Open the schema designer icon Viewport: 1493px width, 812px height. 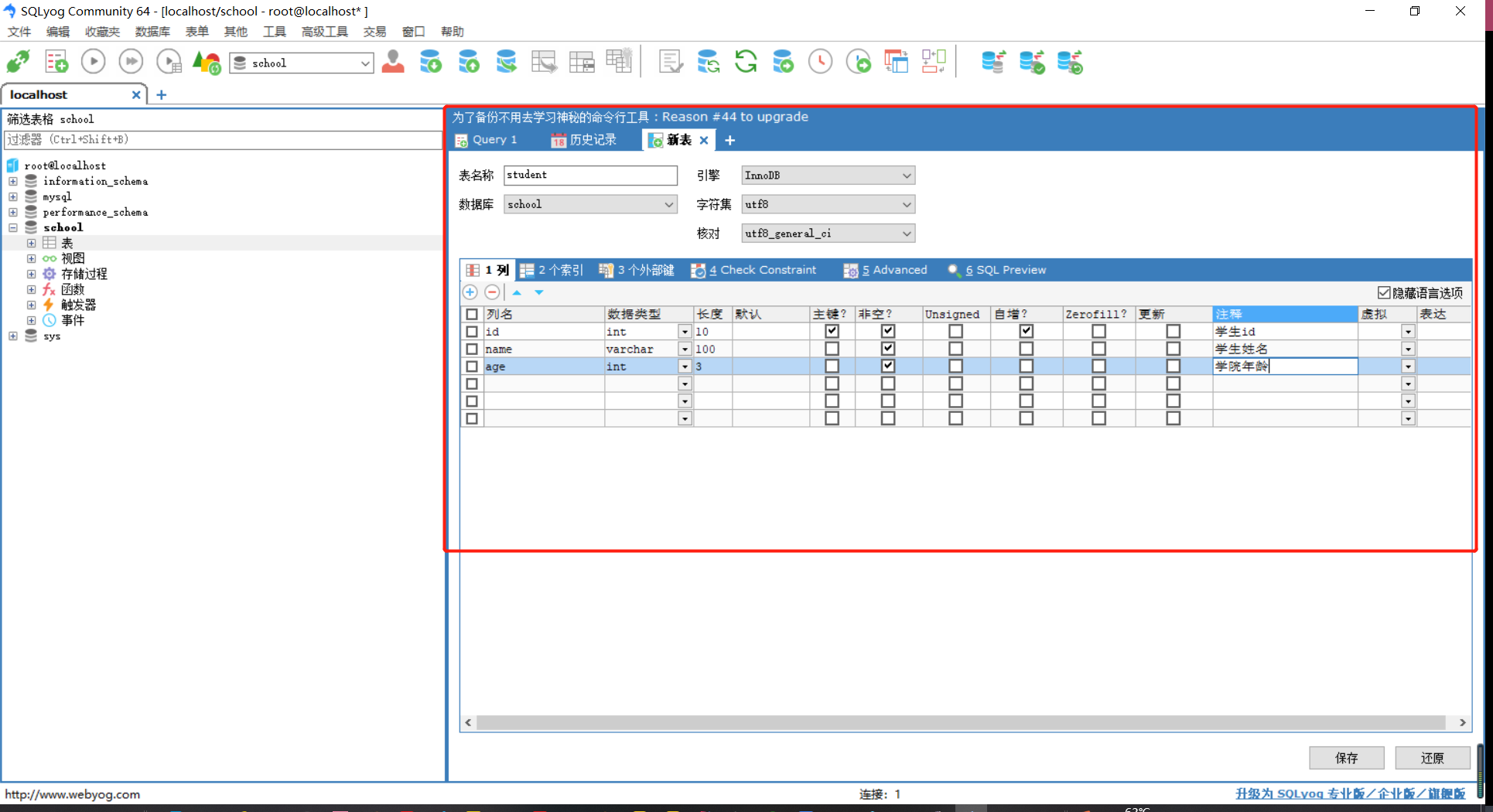click(583, 60)
